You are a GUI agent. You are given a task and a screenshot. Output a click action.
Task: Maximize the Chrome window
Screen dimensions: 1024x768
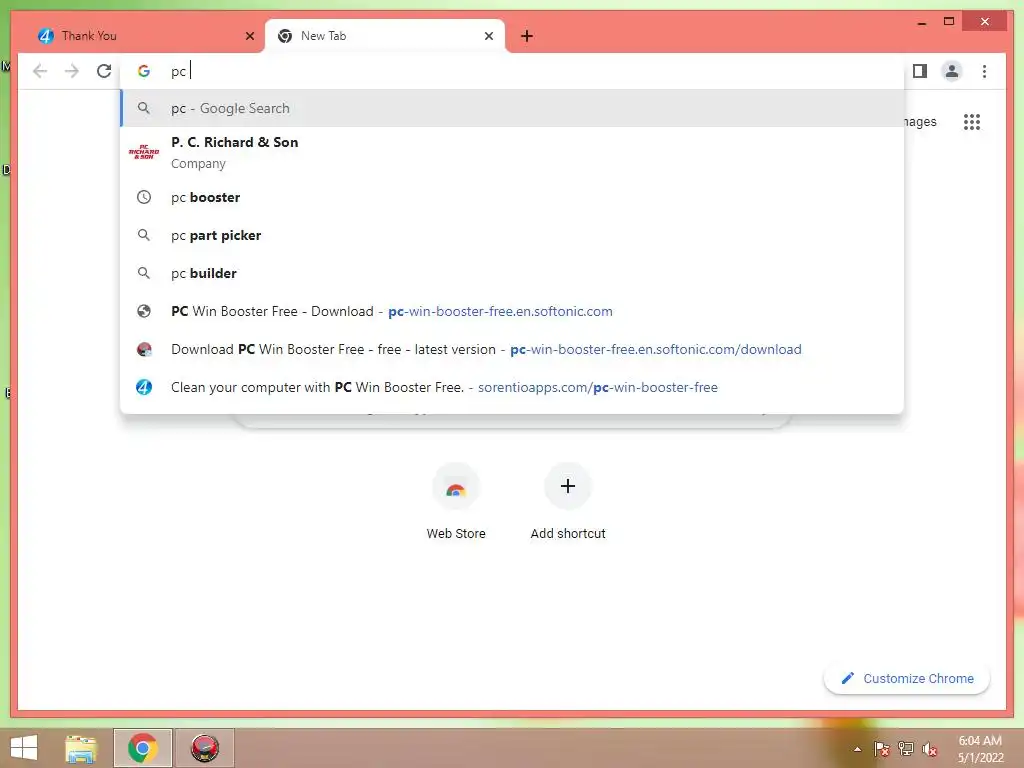pos(949,22)
